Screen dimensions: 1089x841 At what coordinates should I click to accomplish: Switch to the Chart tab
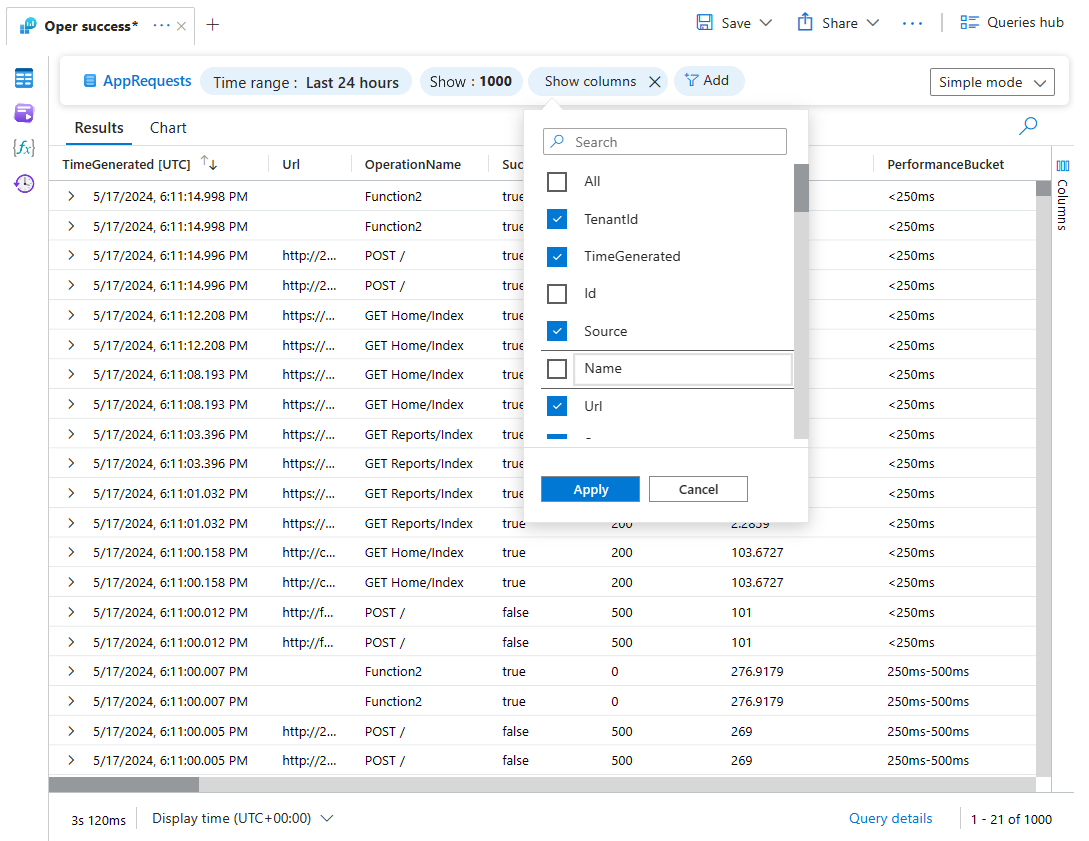click(167, 128)
